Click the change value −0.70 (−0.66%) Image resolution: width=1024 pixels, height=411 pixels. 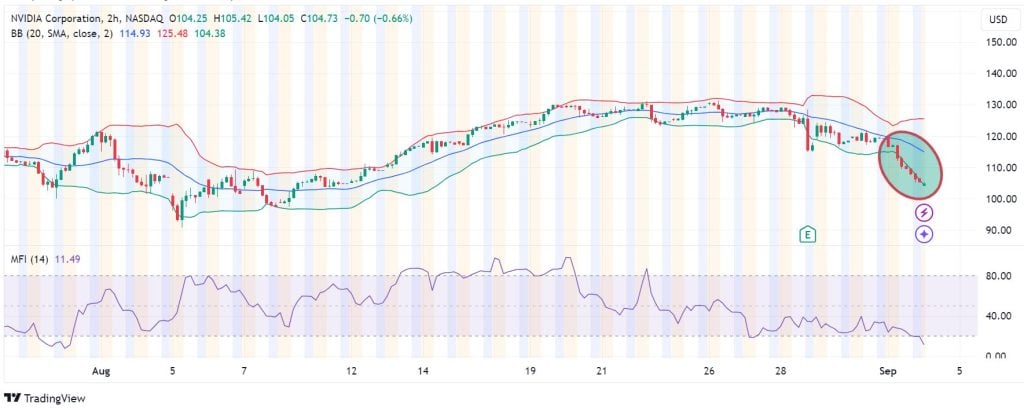pyautogui.click(x=380, y=19)
